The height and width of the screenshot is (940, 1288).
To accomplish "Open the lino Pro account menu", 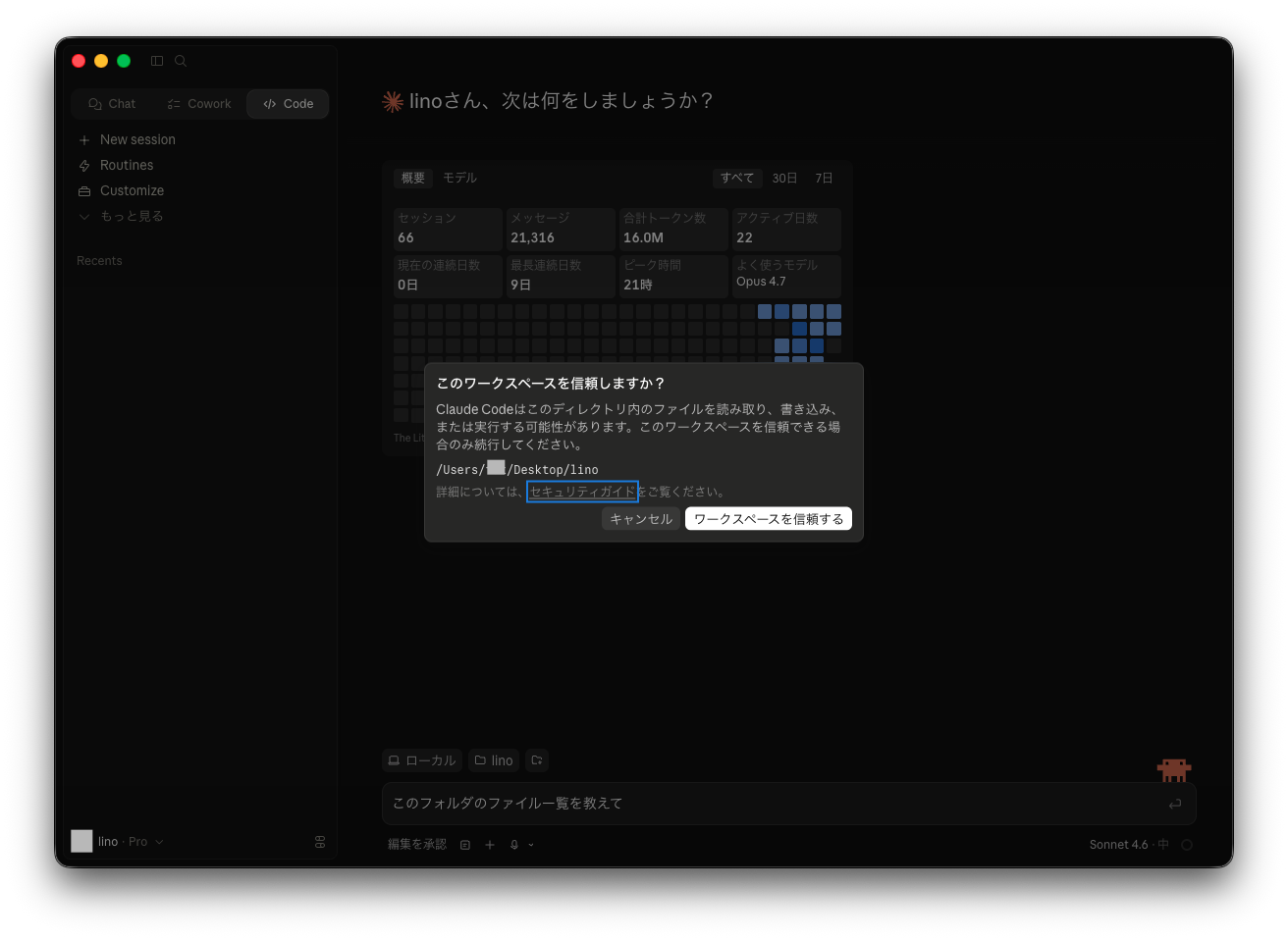I will pyautogui.click(x=118, y=842).
